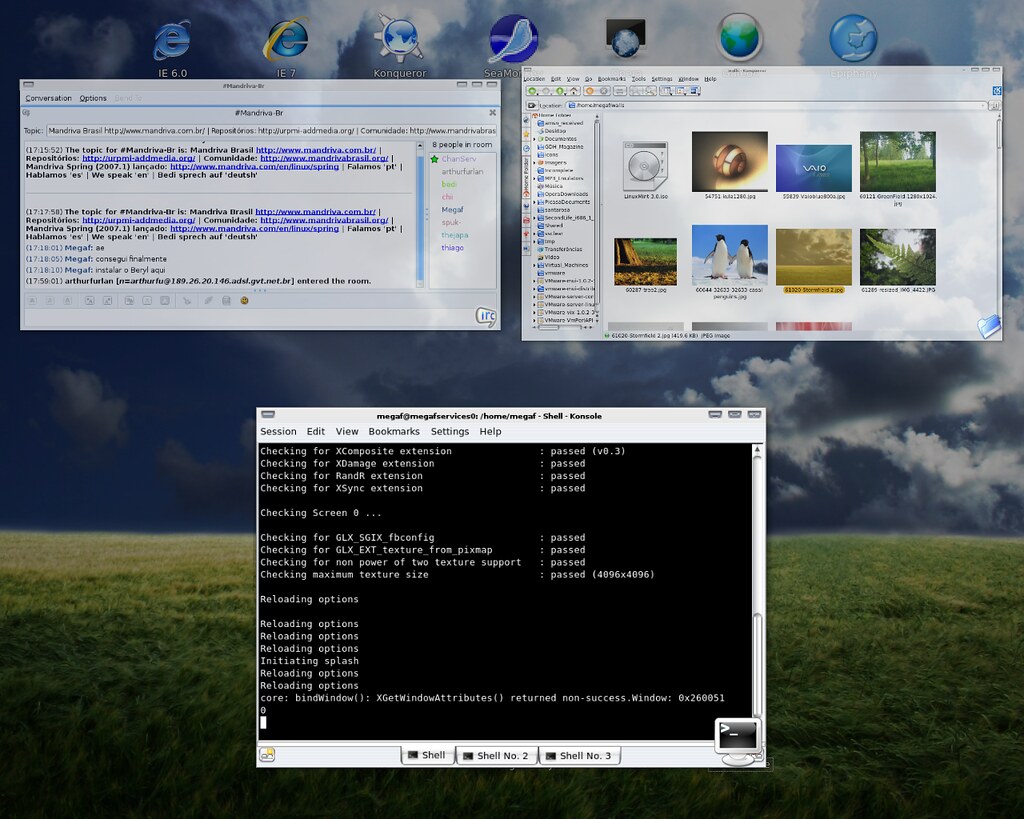Click the Konqueror folder tree horizontal scrollbar
Screen dimensions: 1024x819
click(x=562, y=328)
